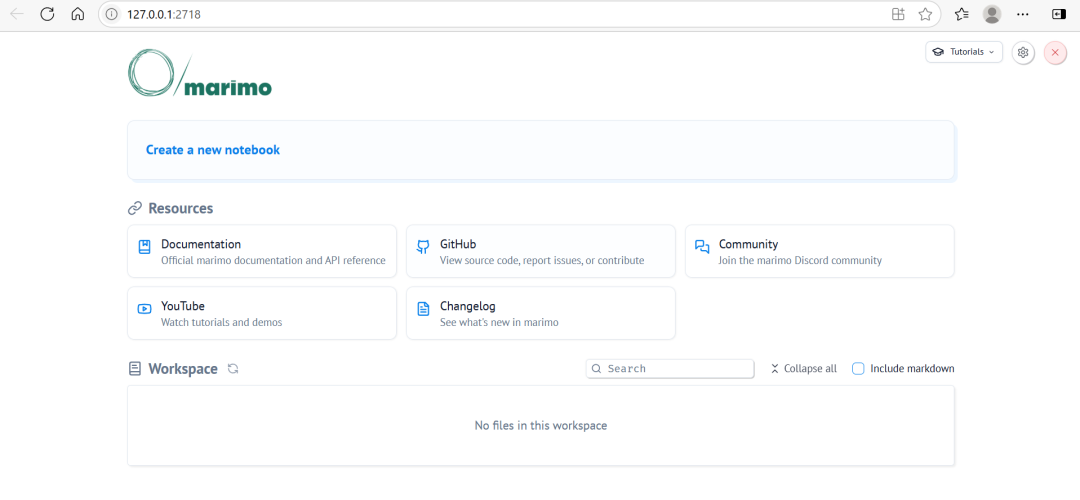
Task: Reload the browser page
Action: 47,14
